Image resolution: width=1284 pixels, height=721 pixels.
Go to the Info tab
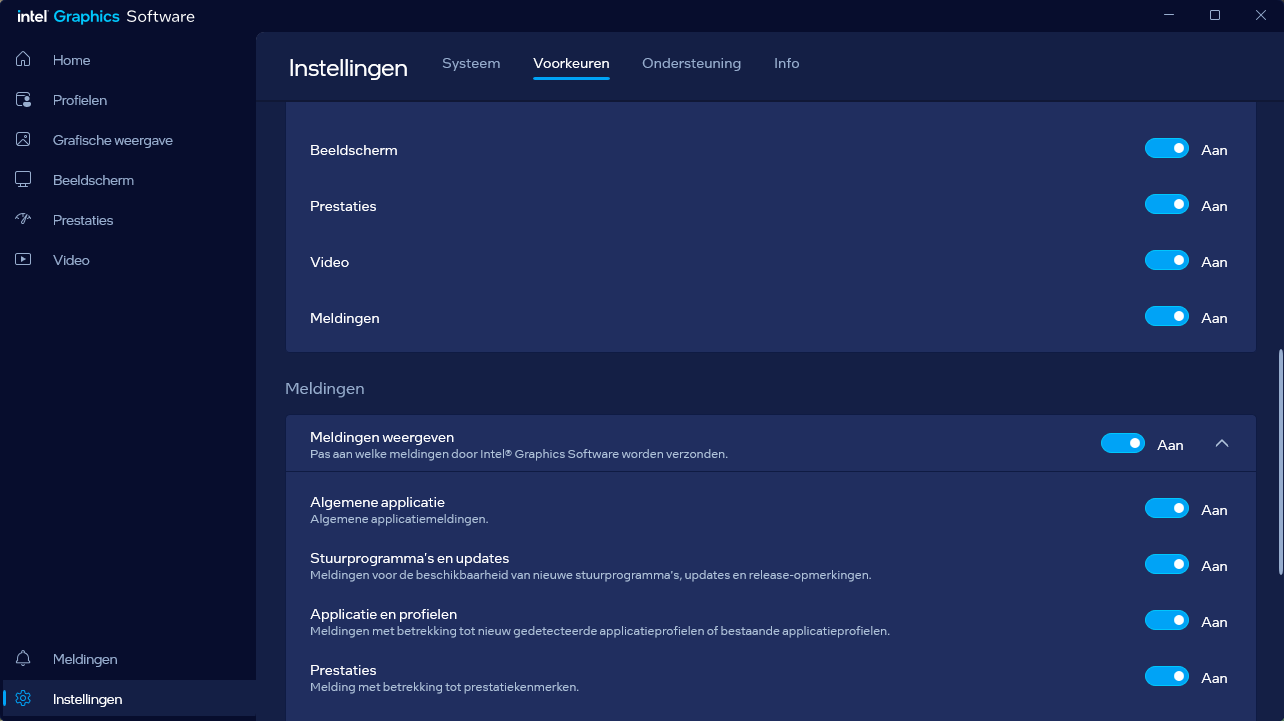(x=786, y=63)
